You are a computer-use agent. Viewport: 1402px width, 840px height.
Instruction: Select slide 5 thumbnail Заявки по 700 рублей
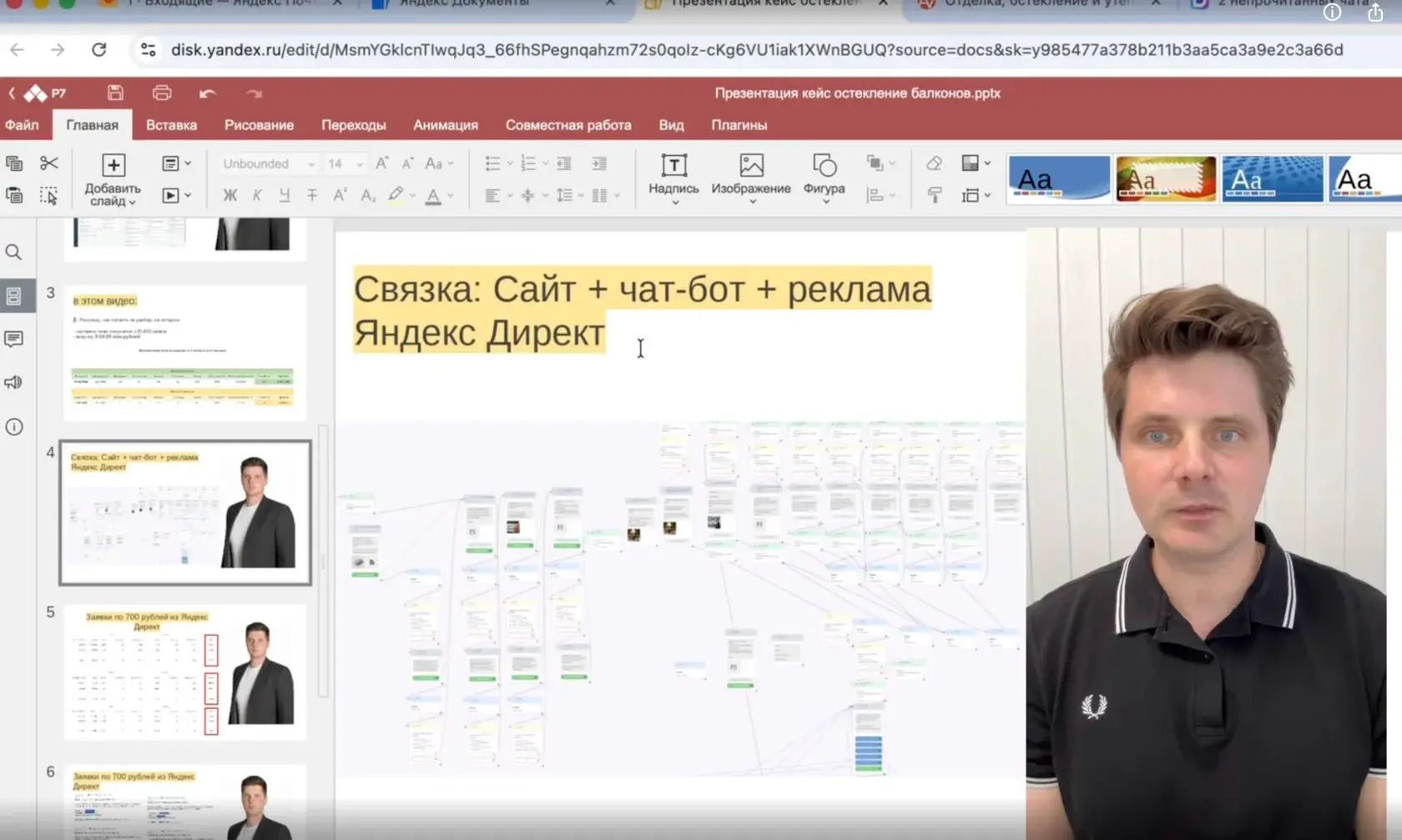pos(185,672)
